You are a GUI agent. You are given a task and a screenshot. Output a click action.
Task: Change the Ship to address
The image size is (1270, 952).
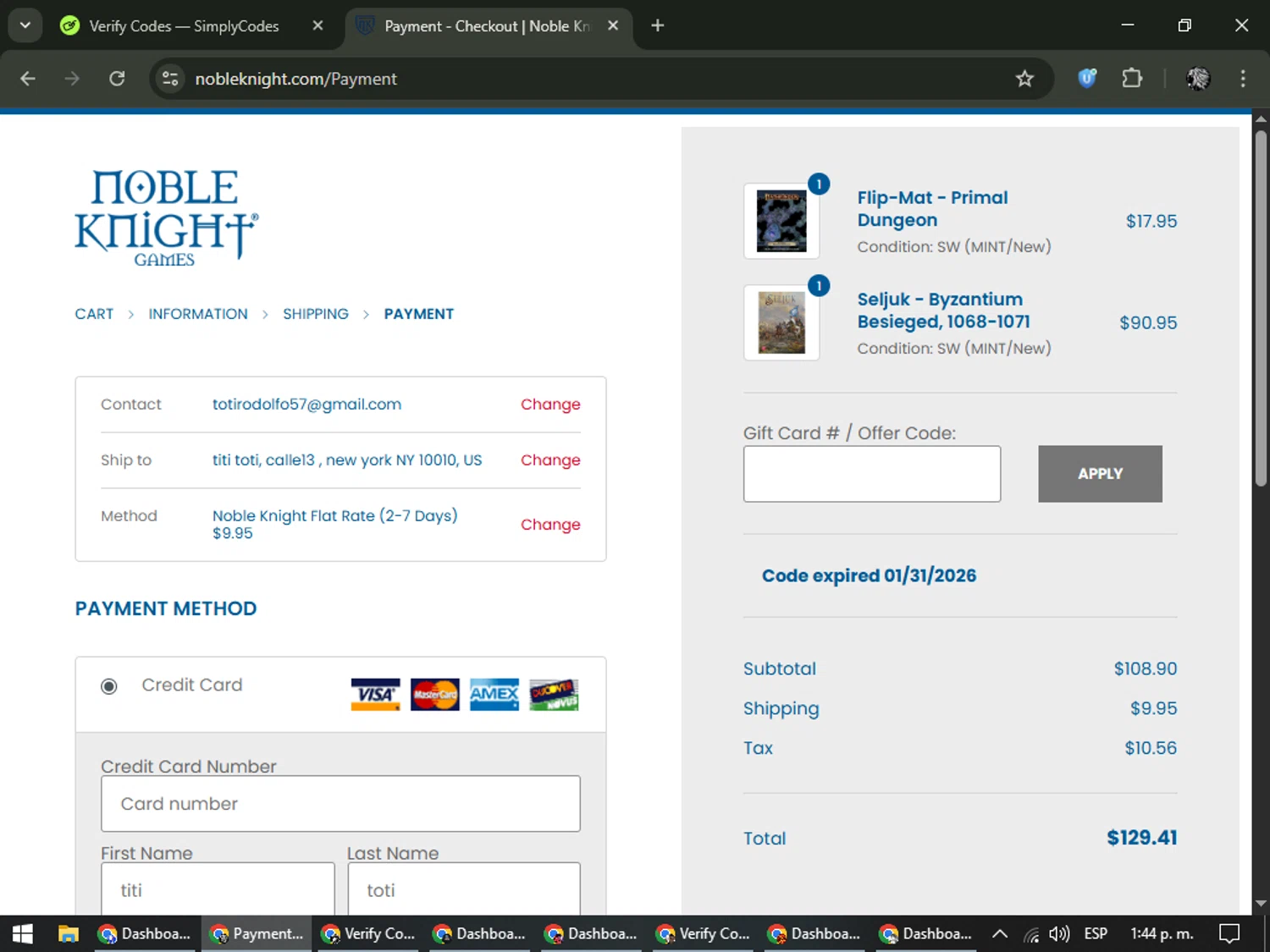(x=550, y=460)
